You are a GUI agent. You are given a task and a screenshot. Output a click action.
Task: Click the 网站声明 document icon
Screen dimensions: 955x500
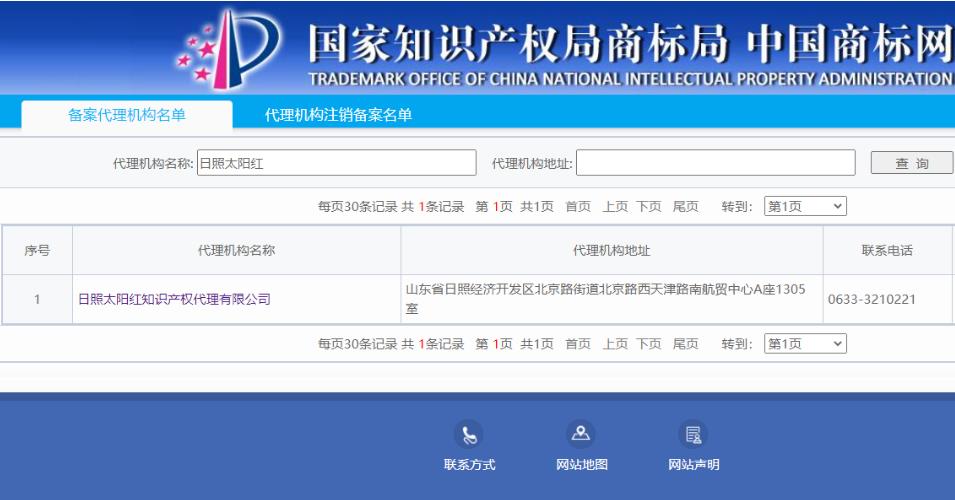coord(693,434)
